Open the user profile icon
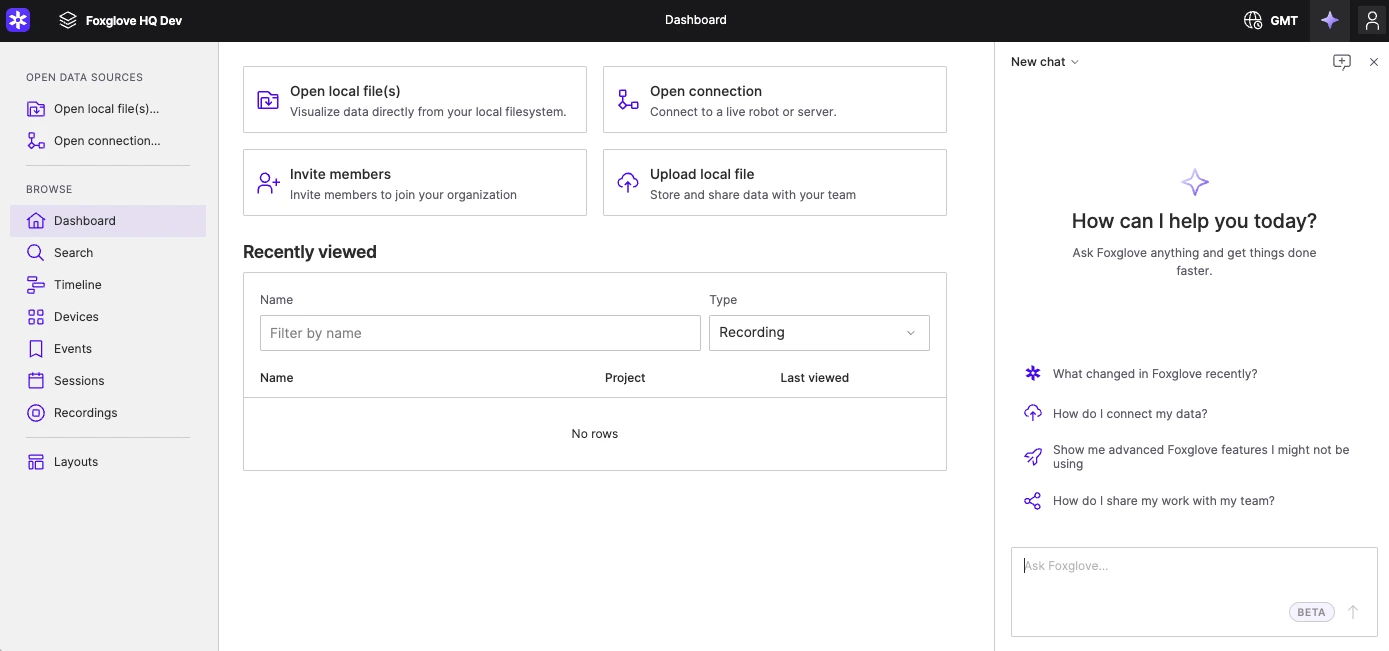The height and width of the screenshot is (651, 1389). pos(1372,20)
